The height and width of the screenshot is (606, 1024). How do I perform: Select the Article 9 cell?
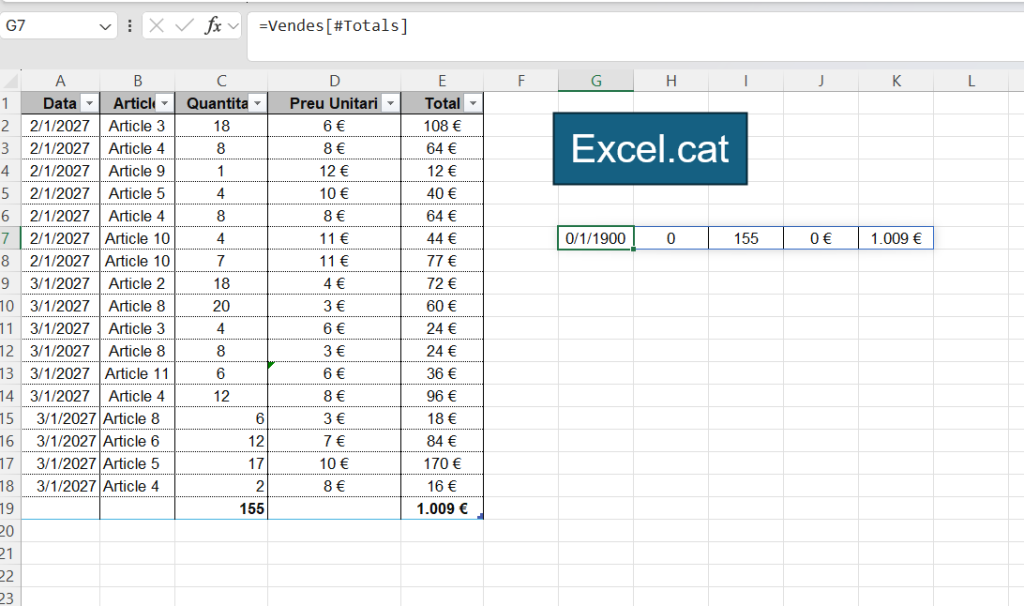(137, 171)
